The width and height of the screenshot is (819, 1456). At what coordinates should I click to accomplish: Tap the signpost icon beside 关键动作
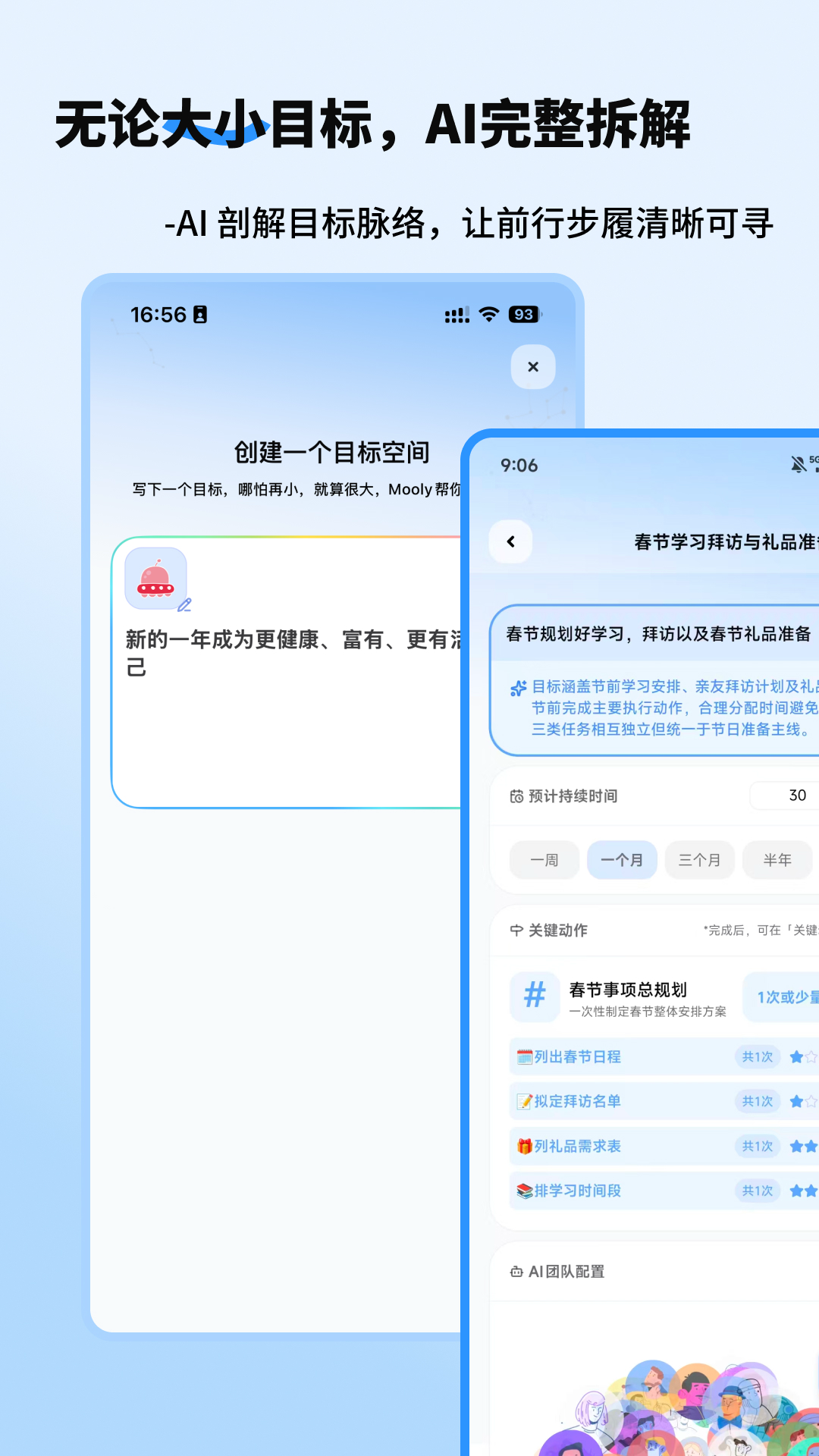pyautogui.click(x=516, y=930)
